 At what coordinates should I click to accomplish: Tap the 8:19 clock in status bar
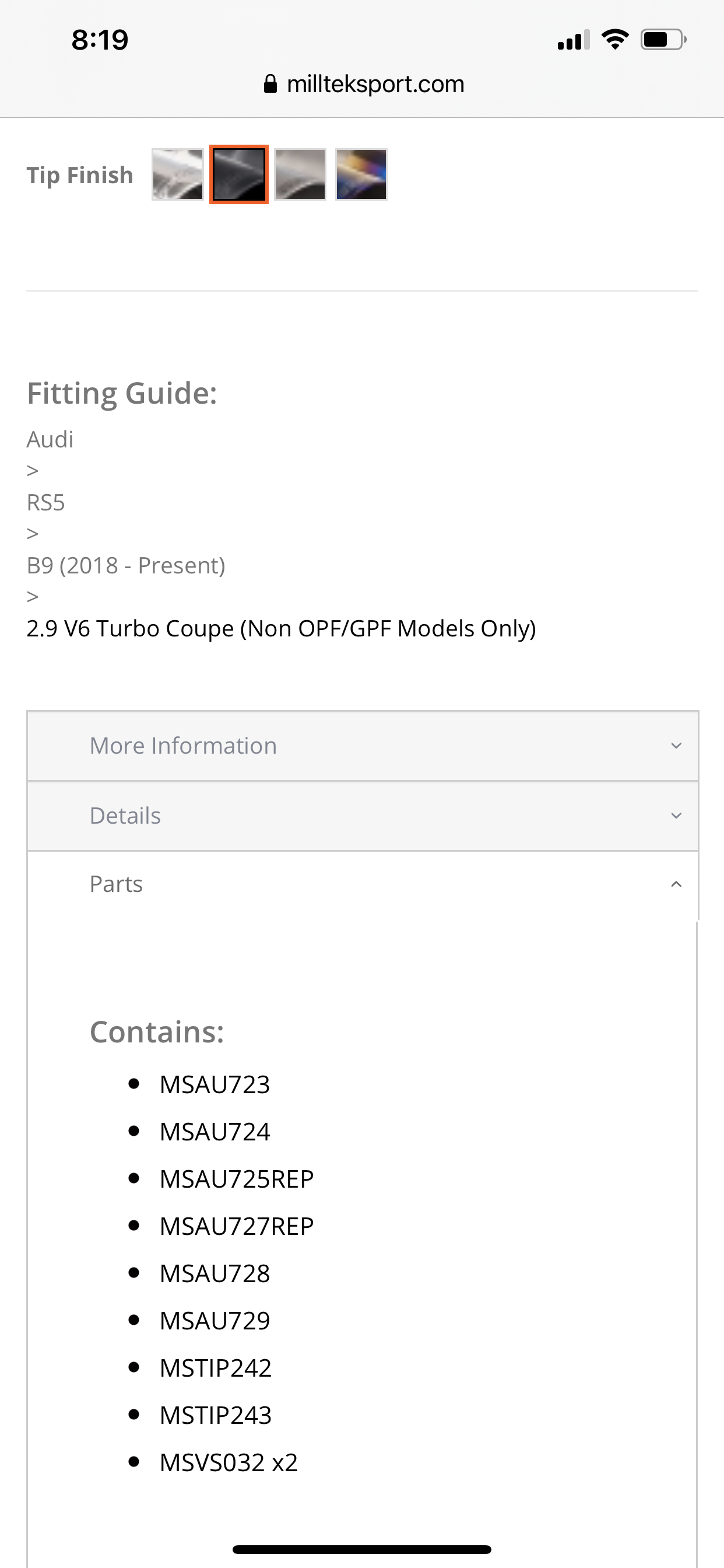click(100, 40)
